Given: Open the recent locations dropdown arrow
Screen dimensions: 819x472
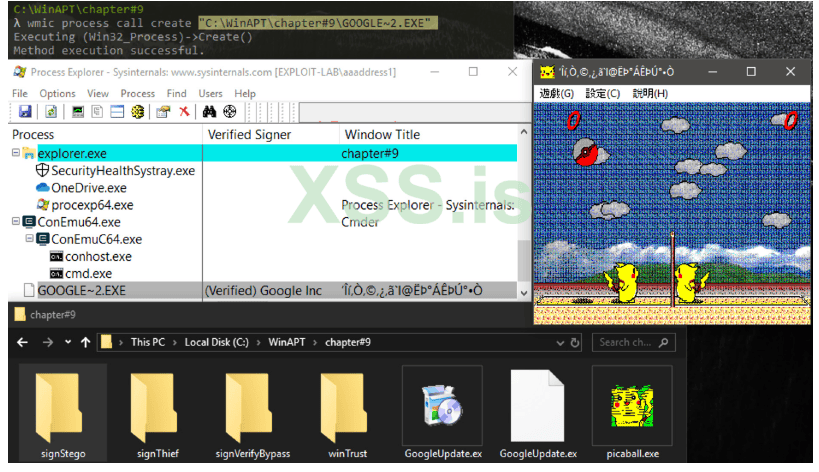Looking at the screenshot, I should [68, 343].
